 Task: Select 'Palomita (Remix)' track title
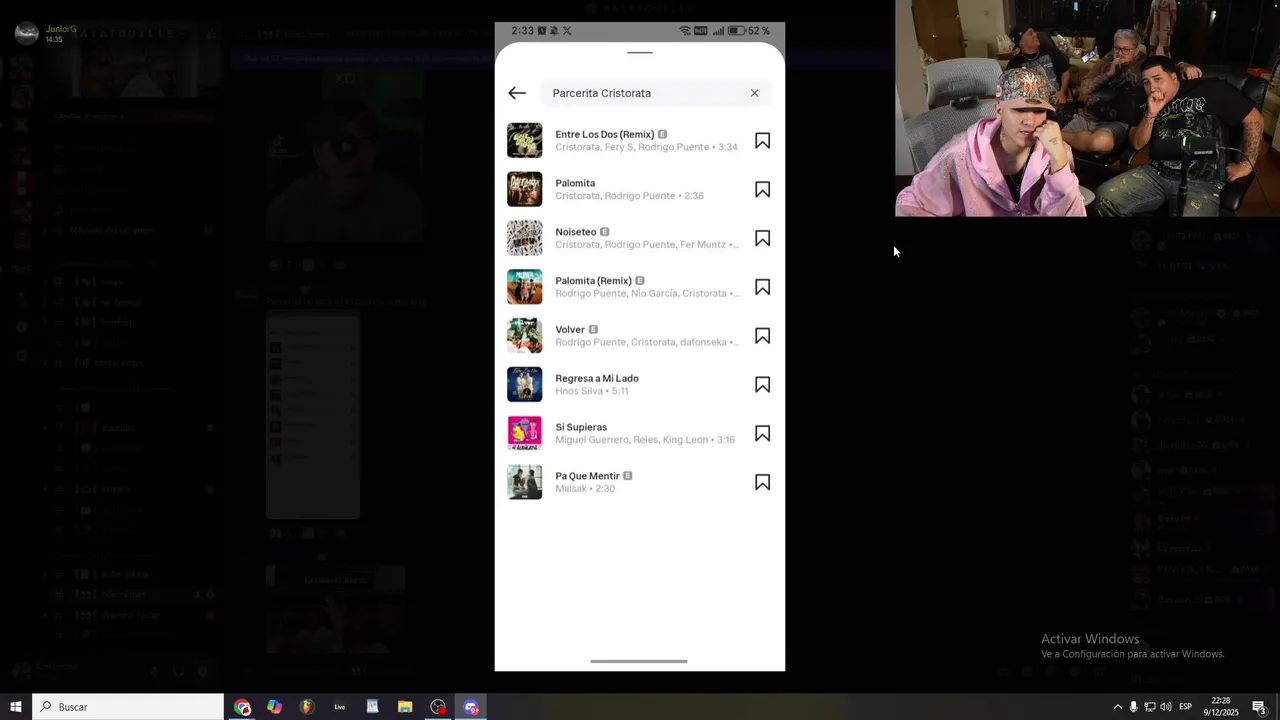(593, 281)
